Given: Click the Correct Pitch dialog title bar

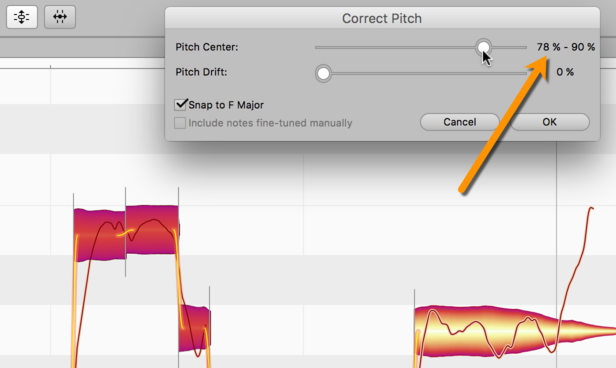Looking at the screenshot, I should pos(382,18).
